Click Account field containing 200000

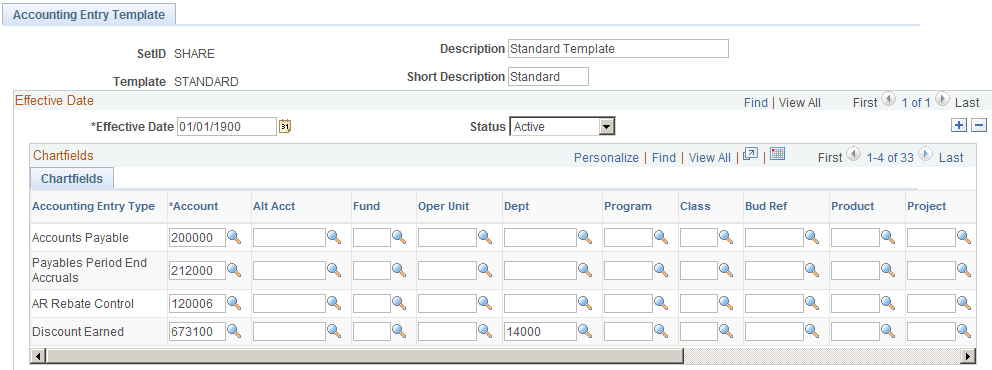(x=197, y=238)
